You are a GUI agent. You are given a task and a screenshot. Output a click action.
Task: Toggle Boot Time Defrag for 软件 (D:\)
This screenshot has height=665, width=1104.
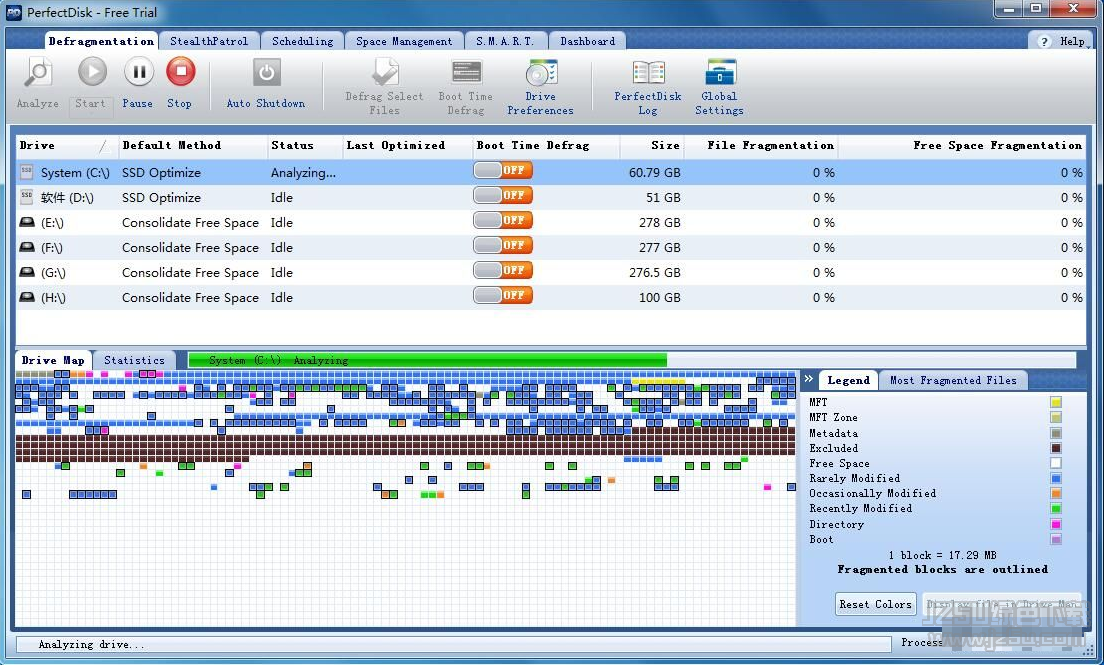point(503,195)
